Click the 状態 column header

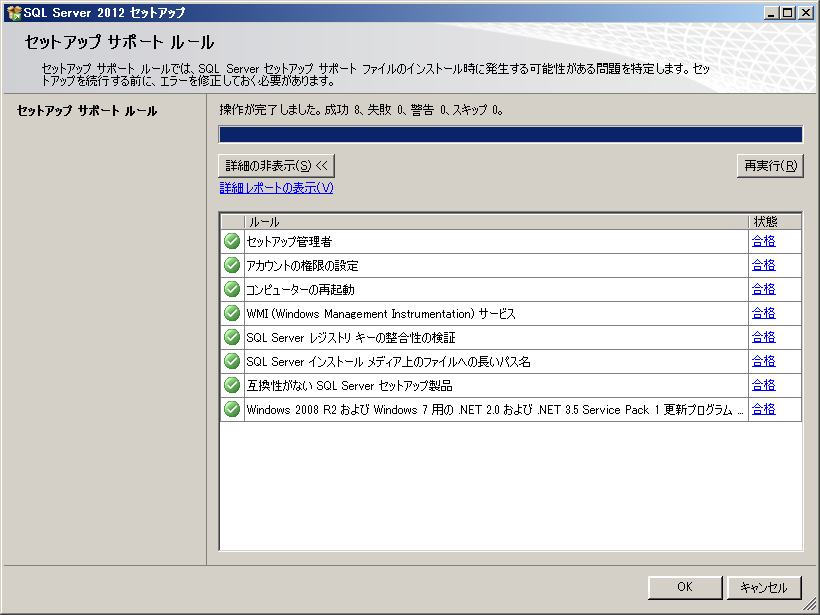click(774, 221)
